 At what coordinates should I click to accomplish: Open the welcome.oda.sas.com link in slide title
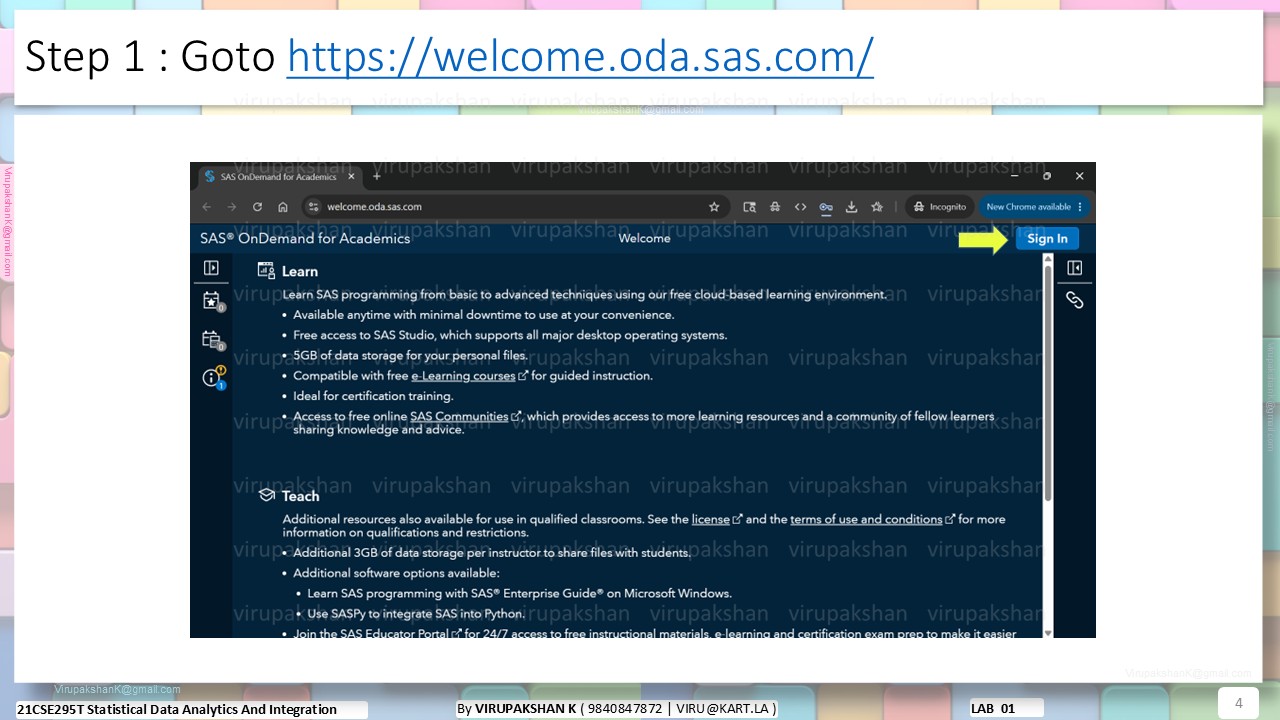point(580,57)
